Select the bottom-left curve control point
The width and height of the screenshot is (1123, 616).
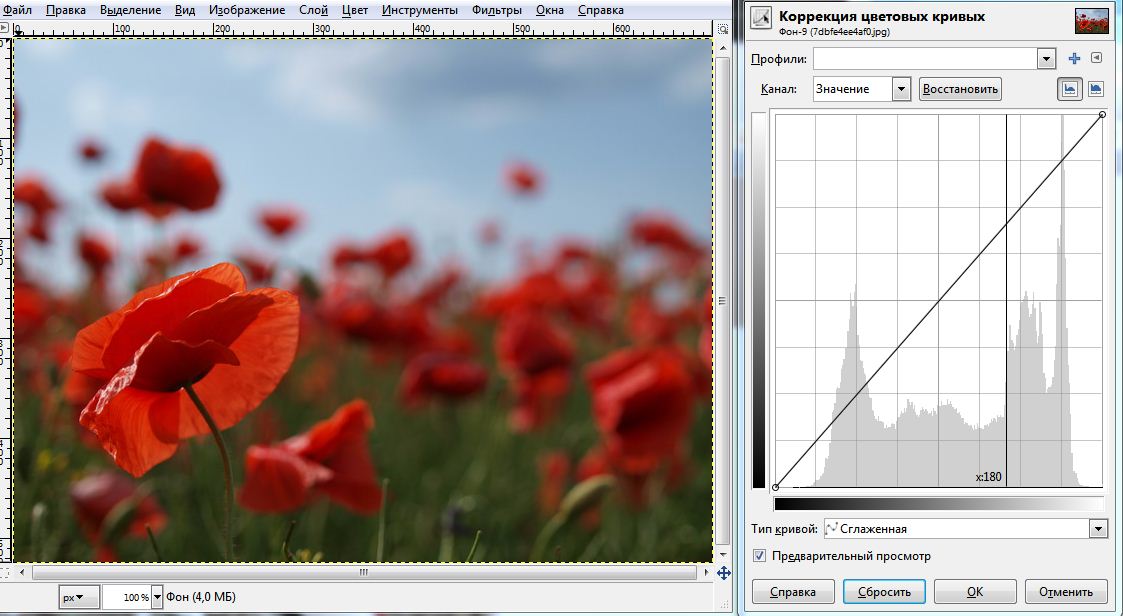(776, 487)
